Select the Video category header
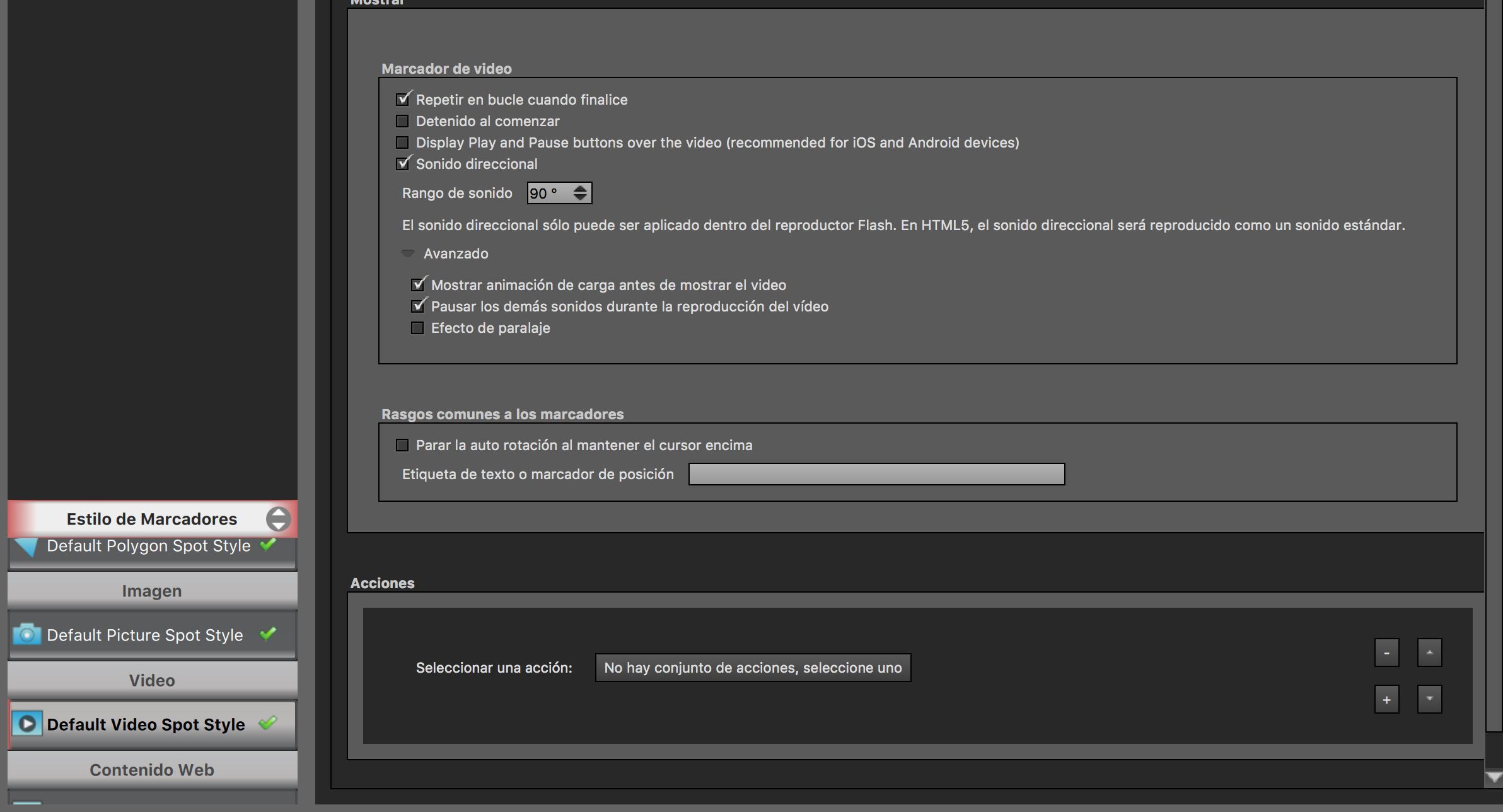This screenshot has width=1503, height=812. [x=152, y=680]
